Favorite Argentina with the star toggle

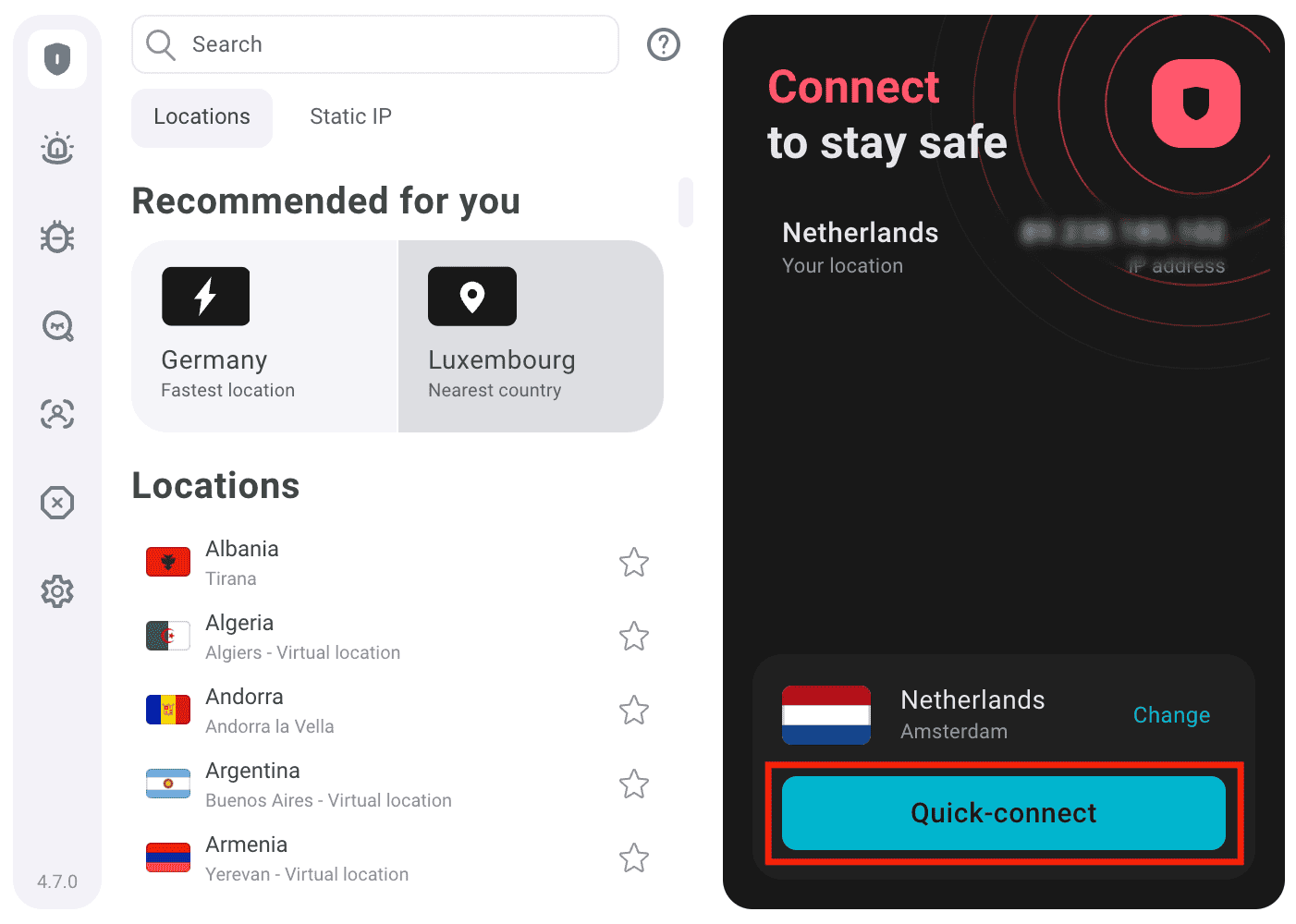(634, 784)
